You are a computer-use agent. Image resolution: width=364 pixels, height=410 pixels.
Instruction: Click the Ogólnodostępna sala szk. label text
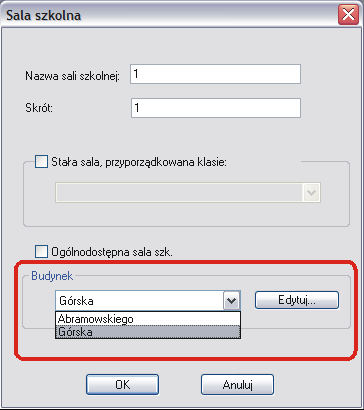point(112,252)
